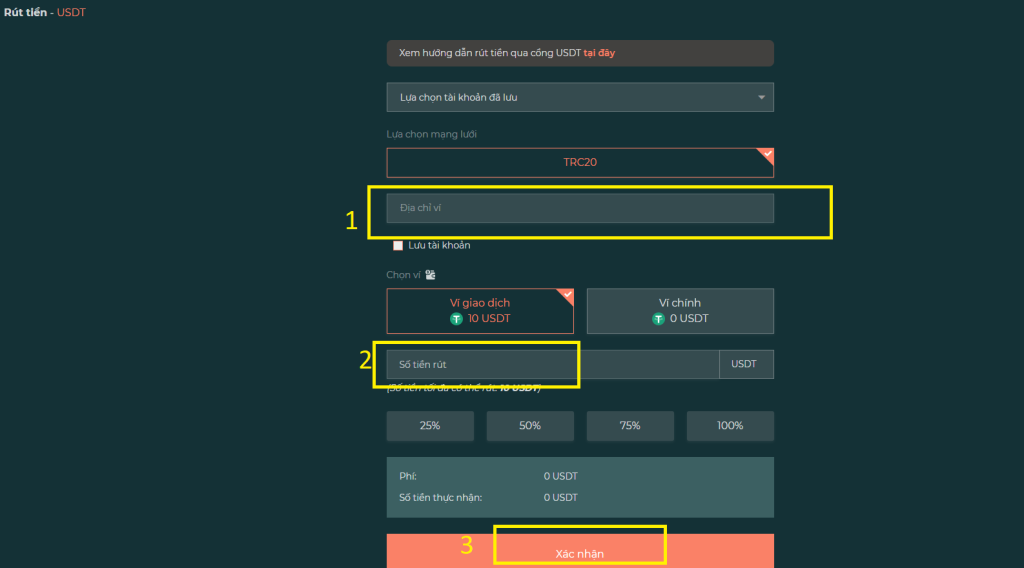Choose the 50% amount button
The height and width of the screenshot is (568, 1024).
coord(530,425)
